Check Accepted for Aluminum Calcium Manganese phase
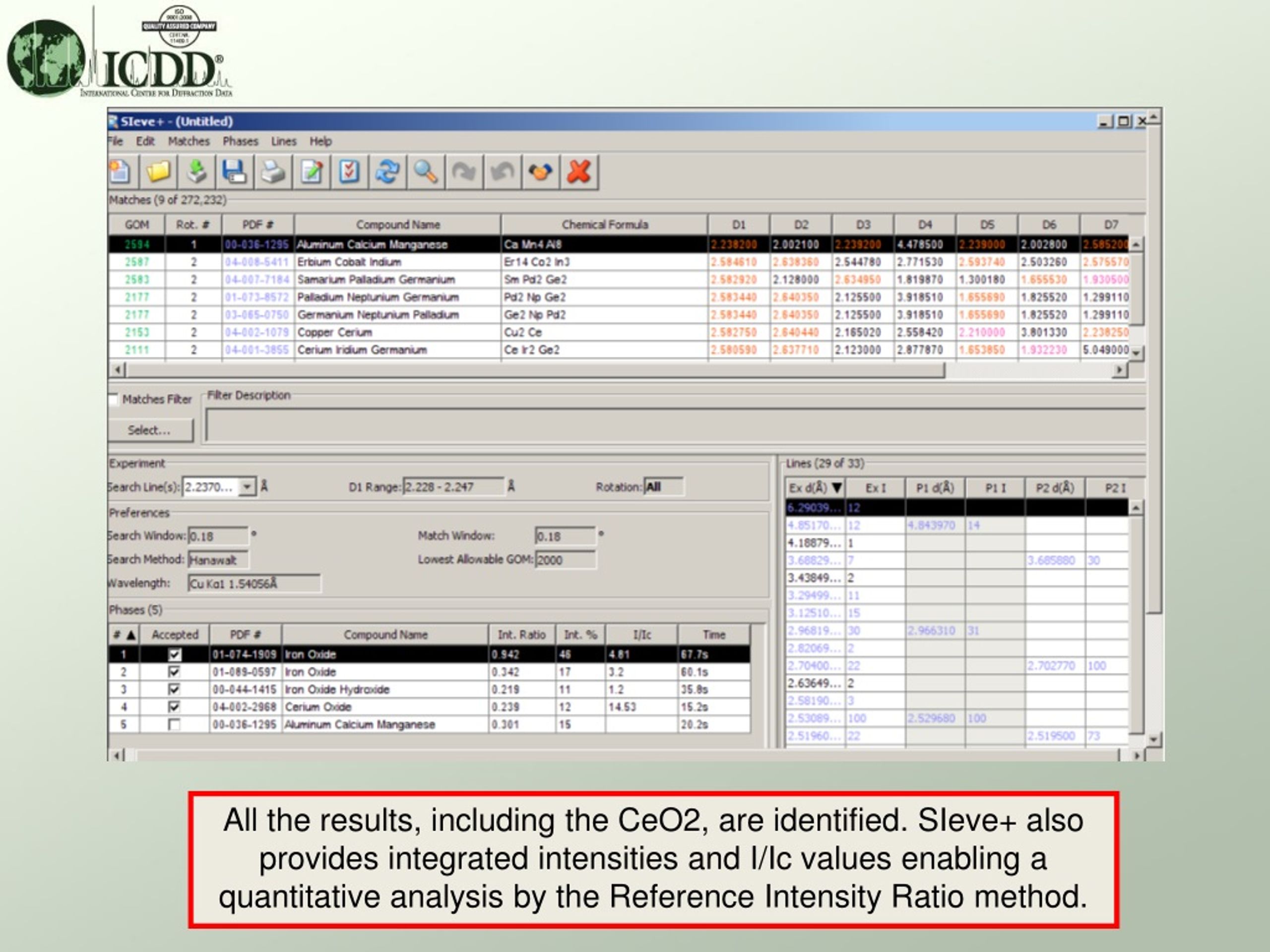1270x952 pixels. click(175, 725)
